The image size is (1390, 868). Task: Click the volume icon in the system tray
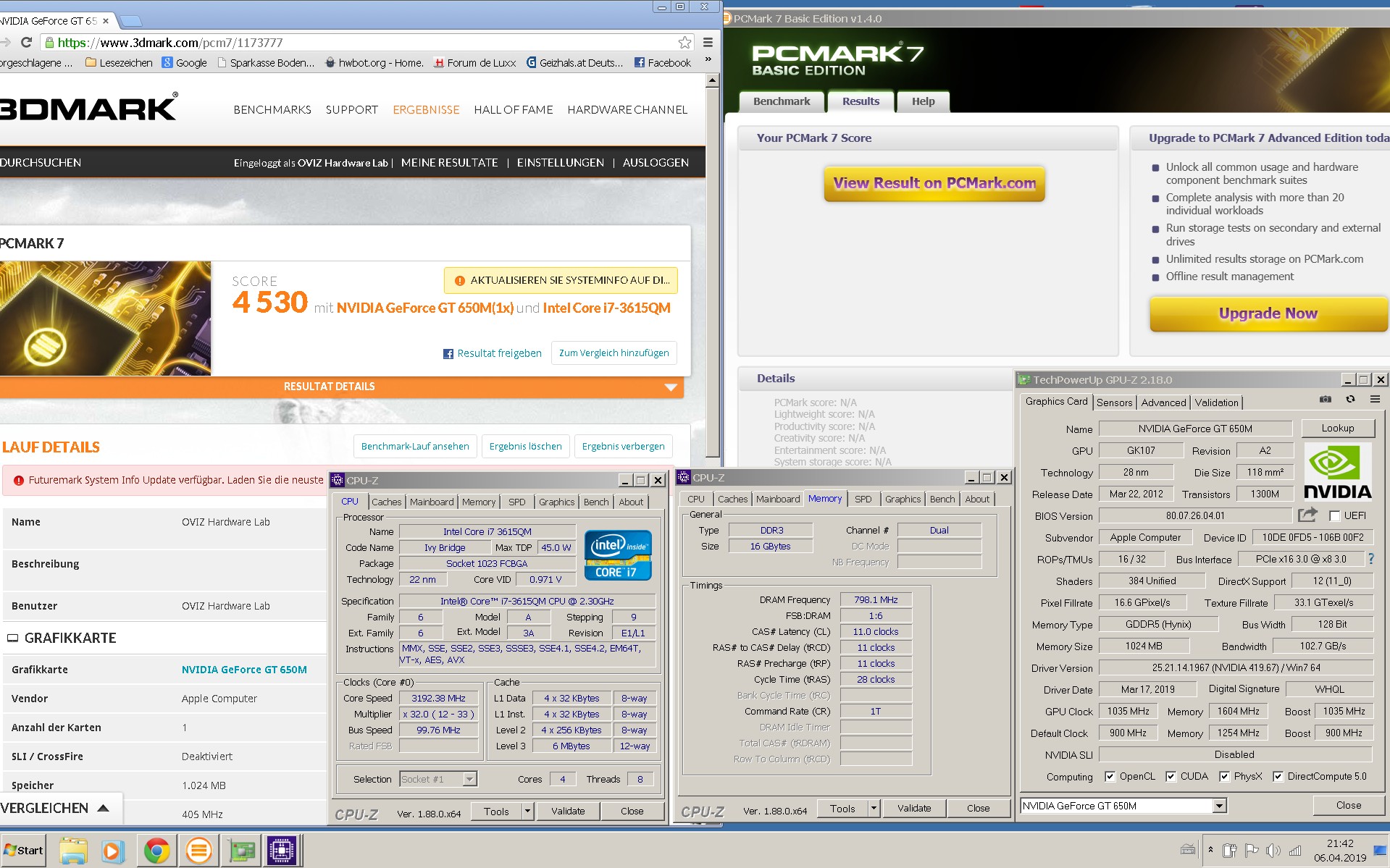1273,851
